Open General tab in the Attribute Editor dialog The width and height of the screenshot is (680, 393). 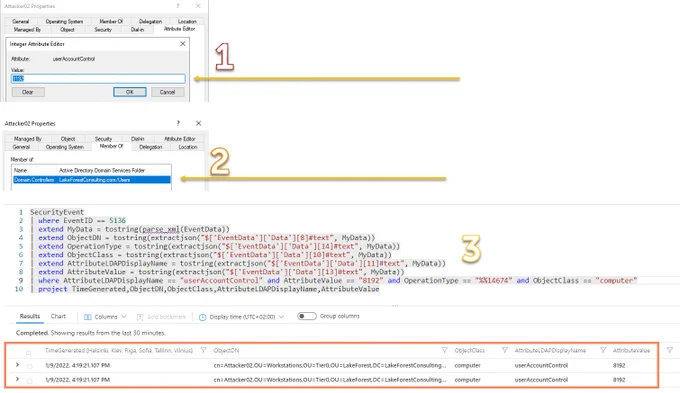click(x=21, y=21)
